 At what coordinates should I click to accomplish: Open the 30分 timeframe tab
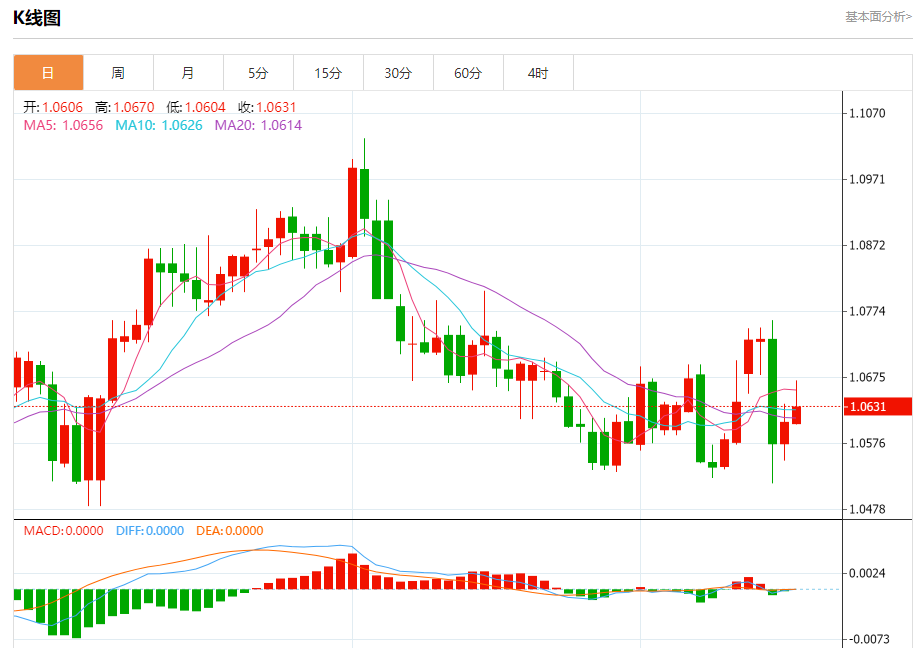398,73
